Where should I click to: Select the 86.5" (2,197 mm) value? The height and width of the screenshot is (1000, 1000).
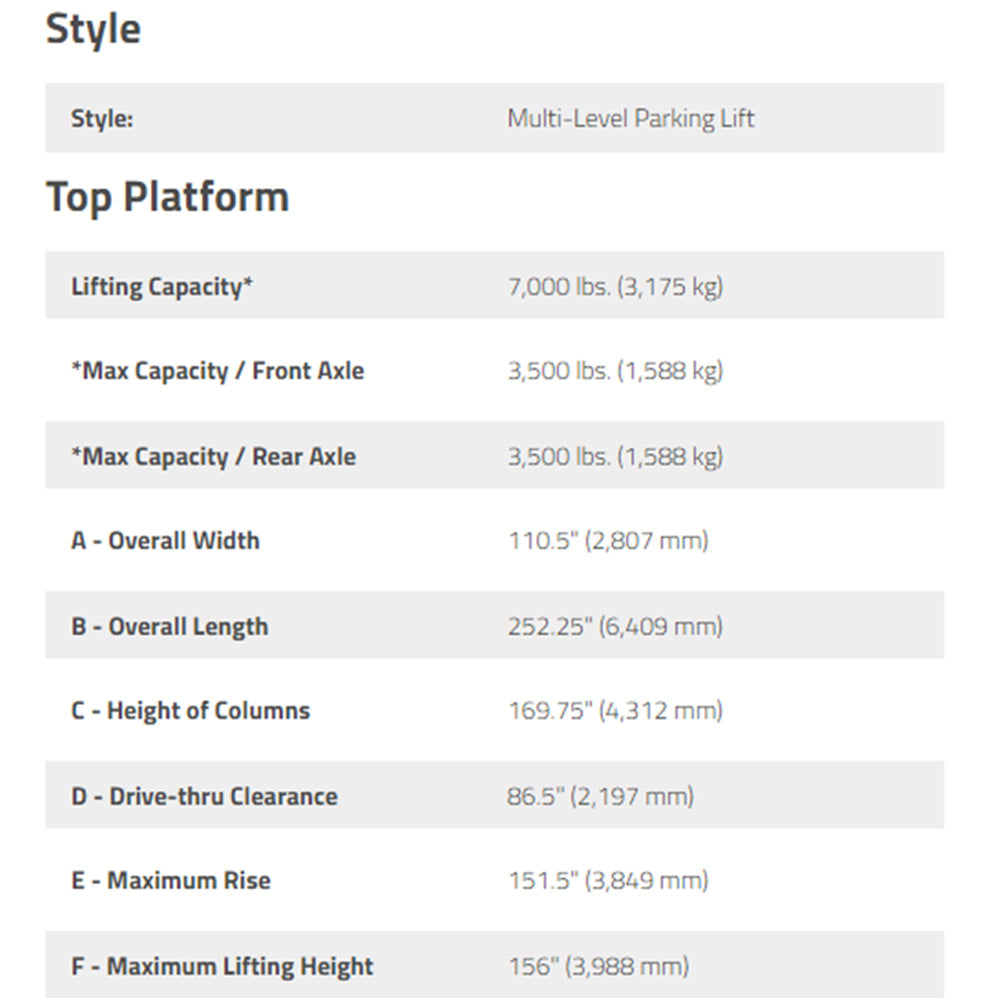click(x=600, y=797)
